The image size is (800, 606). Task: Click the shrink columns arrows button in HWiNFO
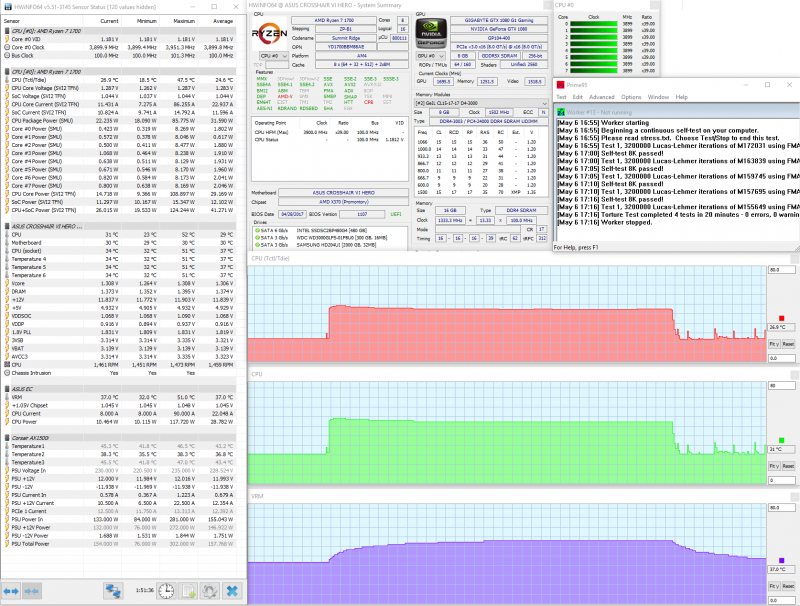[32, 591]
